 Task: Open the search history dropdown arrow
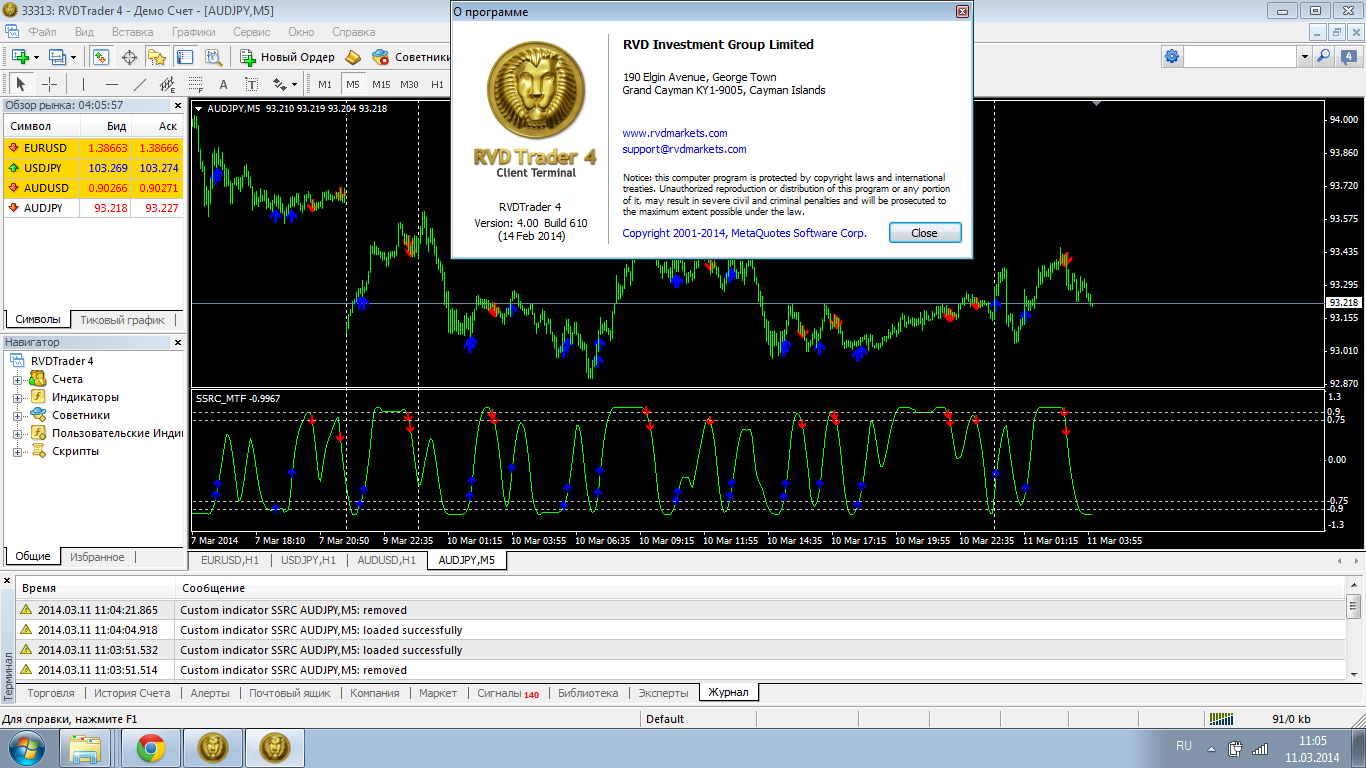(1304, 57)
